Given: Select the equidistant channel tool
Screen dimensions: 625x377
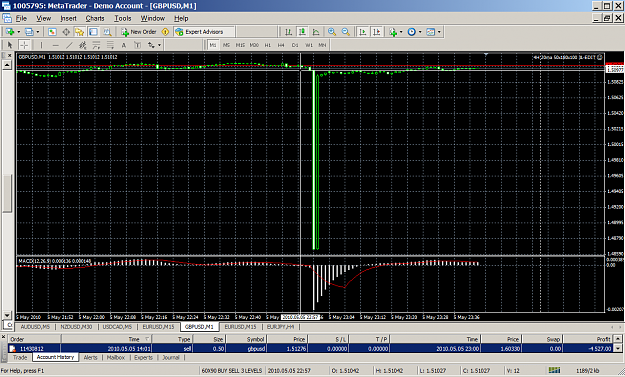Looking at the screenshot, I should point(83,45).
